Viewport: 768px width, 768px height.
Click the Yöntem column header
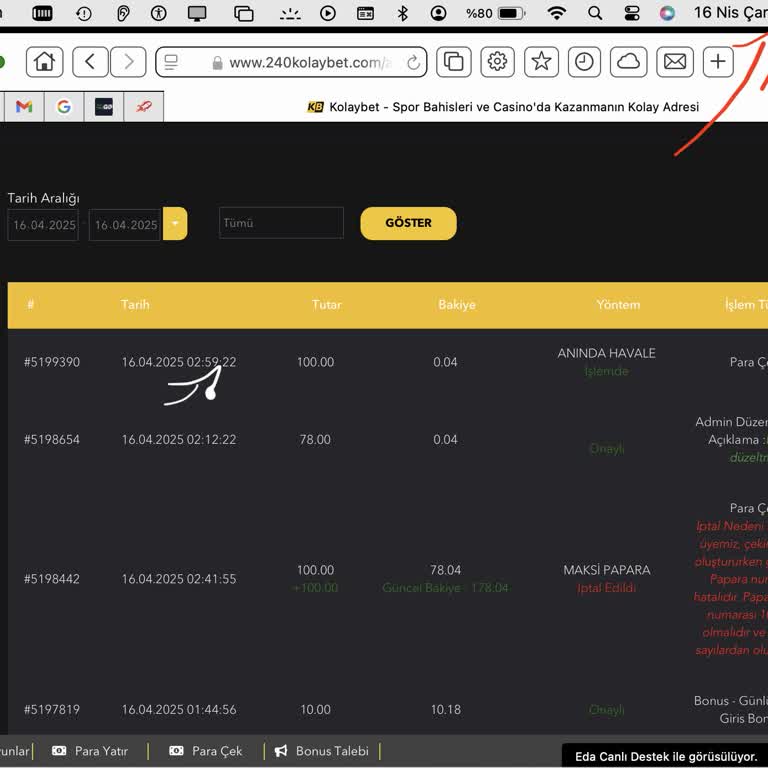coord(618,305)
